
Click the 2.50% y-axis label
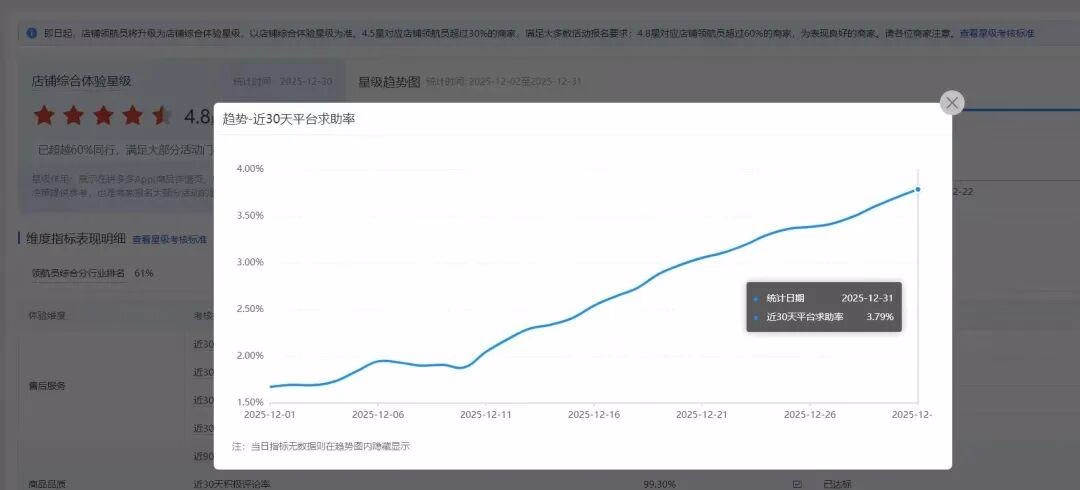250,309
